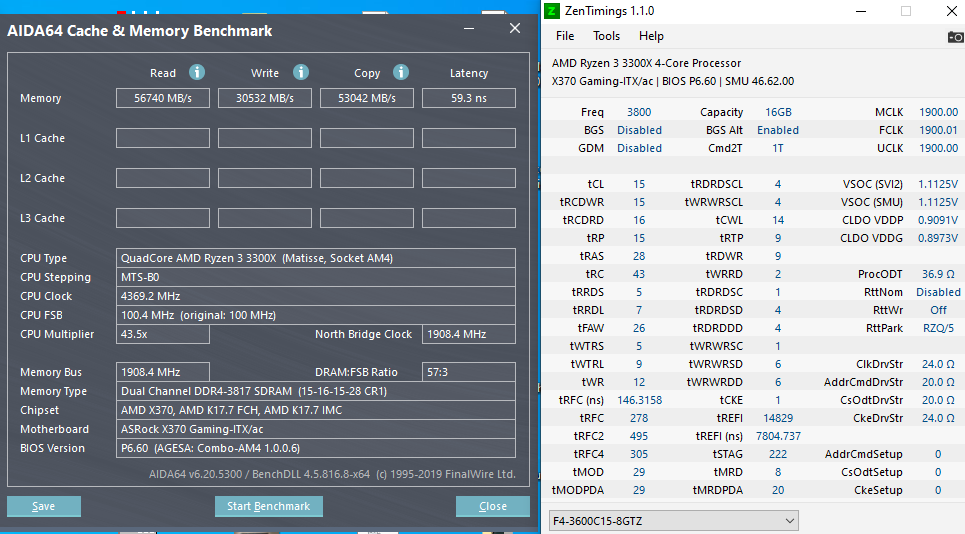Viewport: 965px width, 534px height.
Task: Click the Memory Latency value 59.3 ns
Action: [x=469, y=98]
